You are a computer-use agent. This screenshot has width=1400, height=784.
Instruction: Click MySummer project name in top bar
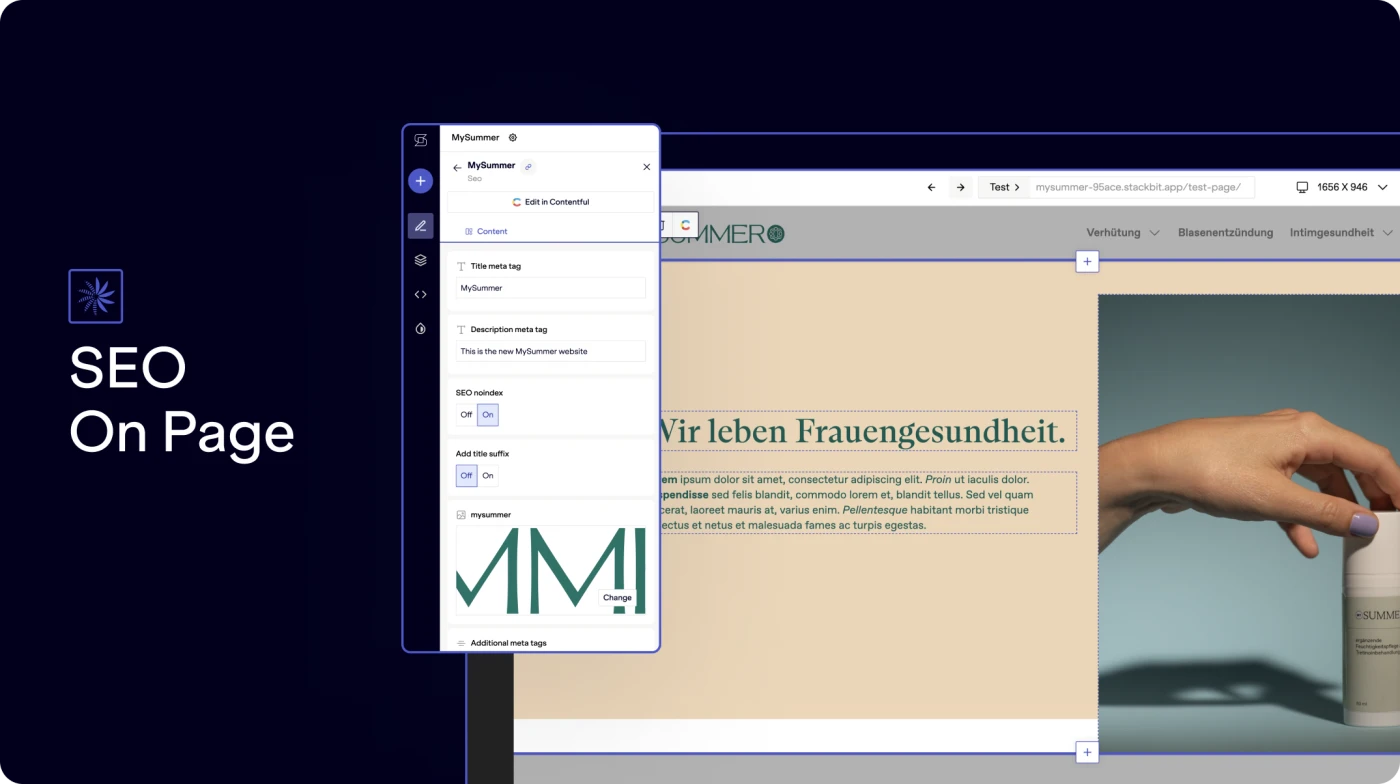(475, 138)
